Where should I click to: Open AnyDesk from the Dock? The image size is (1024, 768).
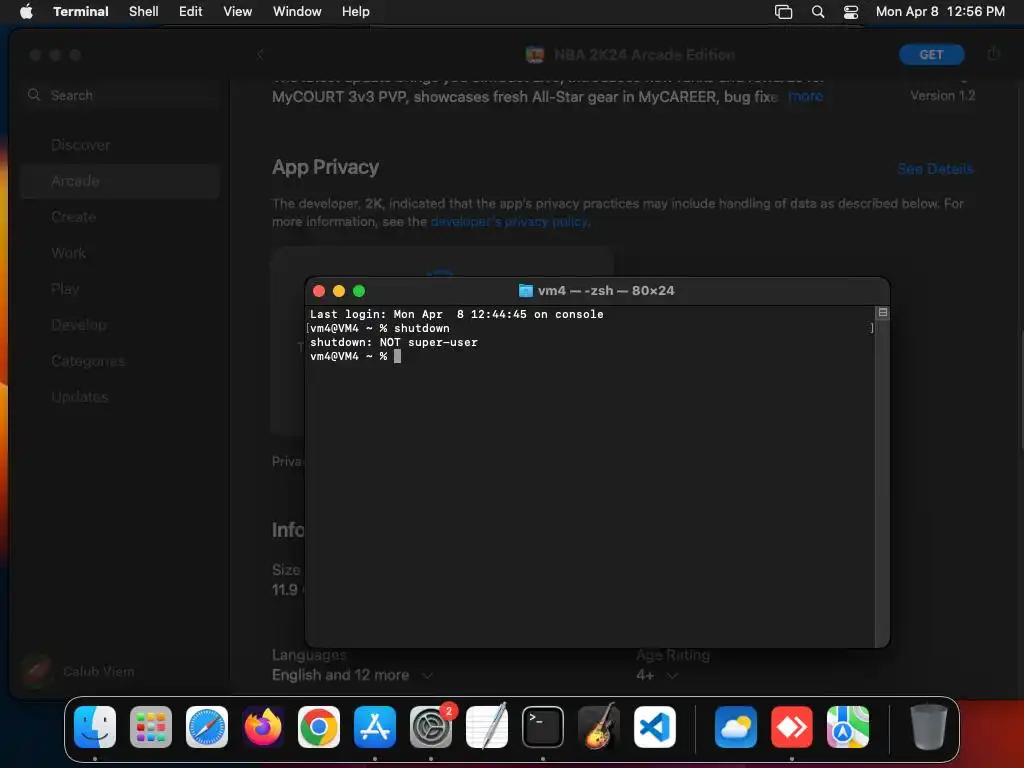(792, 727)
